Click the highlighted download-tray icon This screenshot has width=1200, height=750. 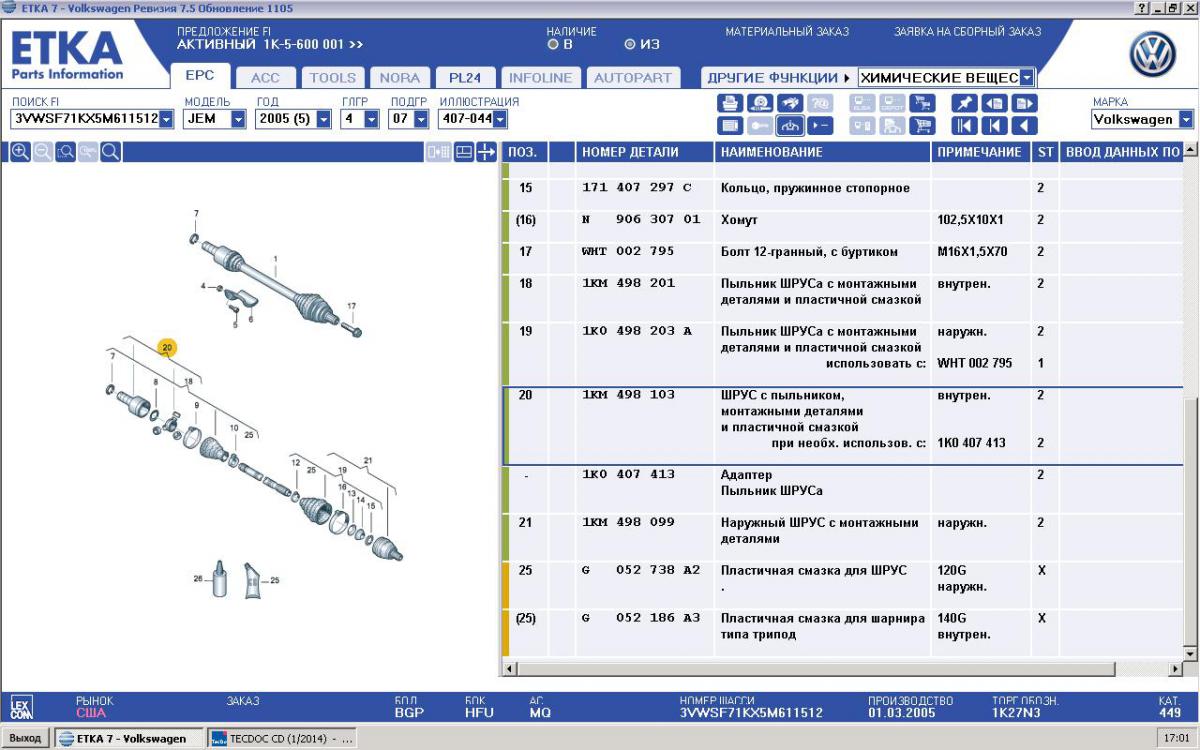[790, 126]
